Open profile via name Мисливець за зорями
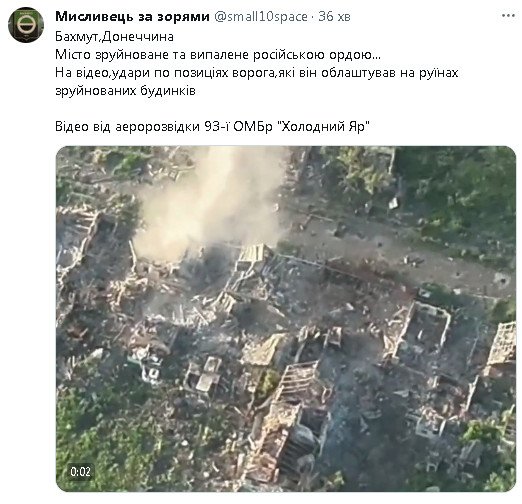Image resolution: width=522 pixels, height=504 pixels. tap(132, 16)
